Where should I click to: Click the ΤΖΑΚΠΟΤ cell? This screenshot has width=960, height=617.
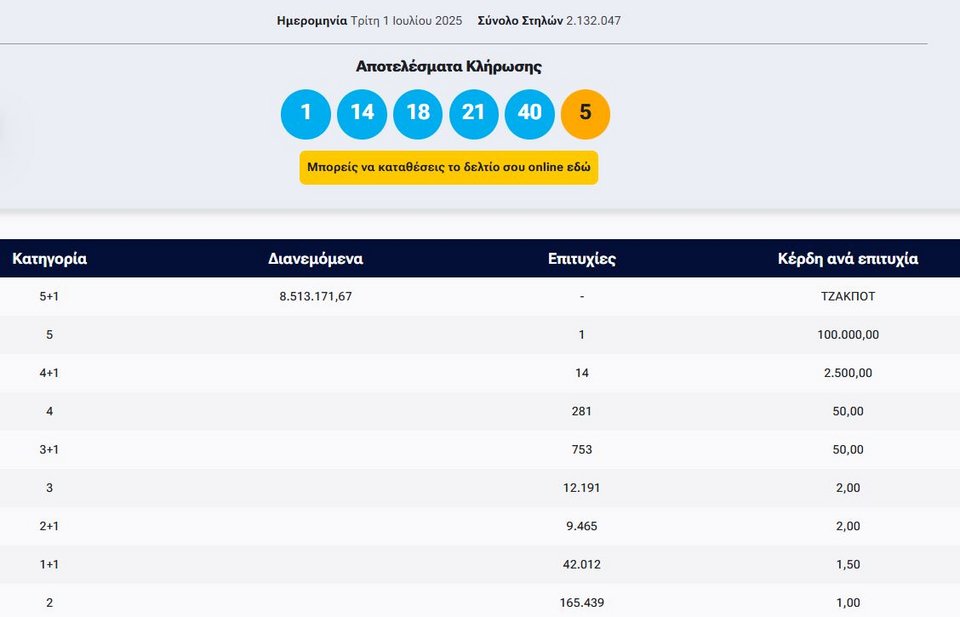pyautogui.click(x=848, y=296)
